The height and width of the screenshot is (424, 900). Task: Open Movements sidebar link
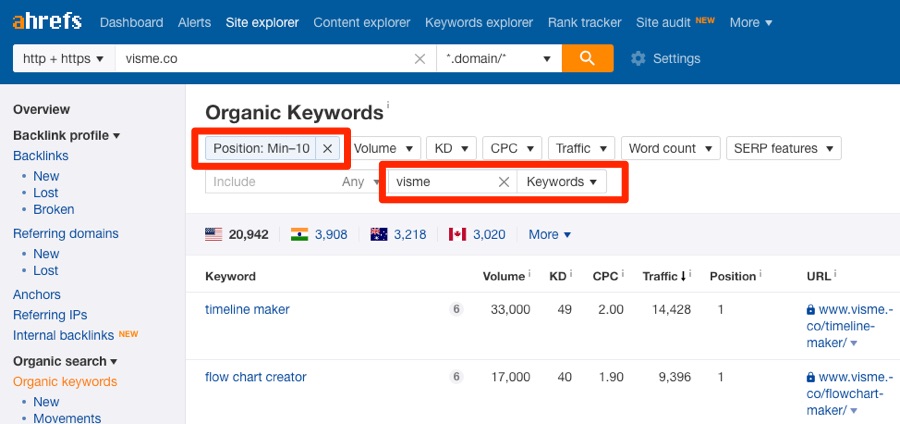point(67,418)
